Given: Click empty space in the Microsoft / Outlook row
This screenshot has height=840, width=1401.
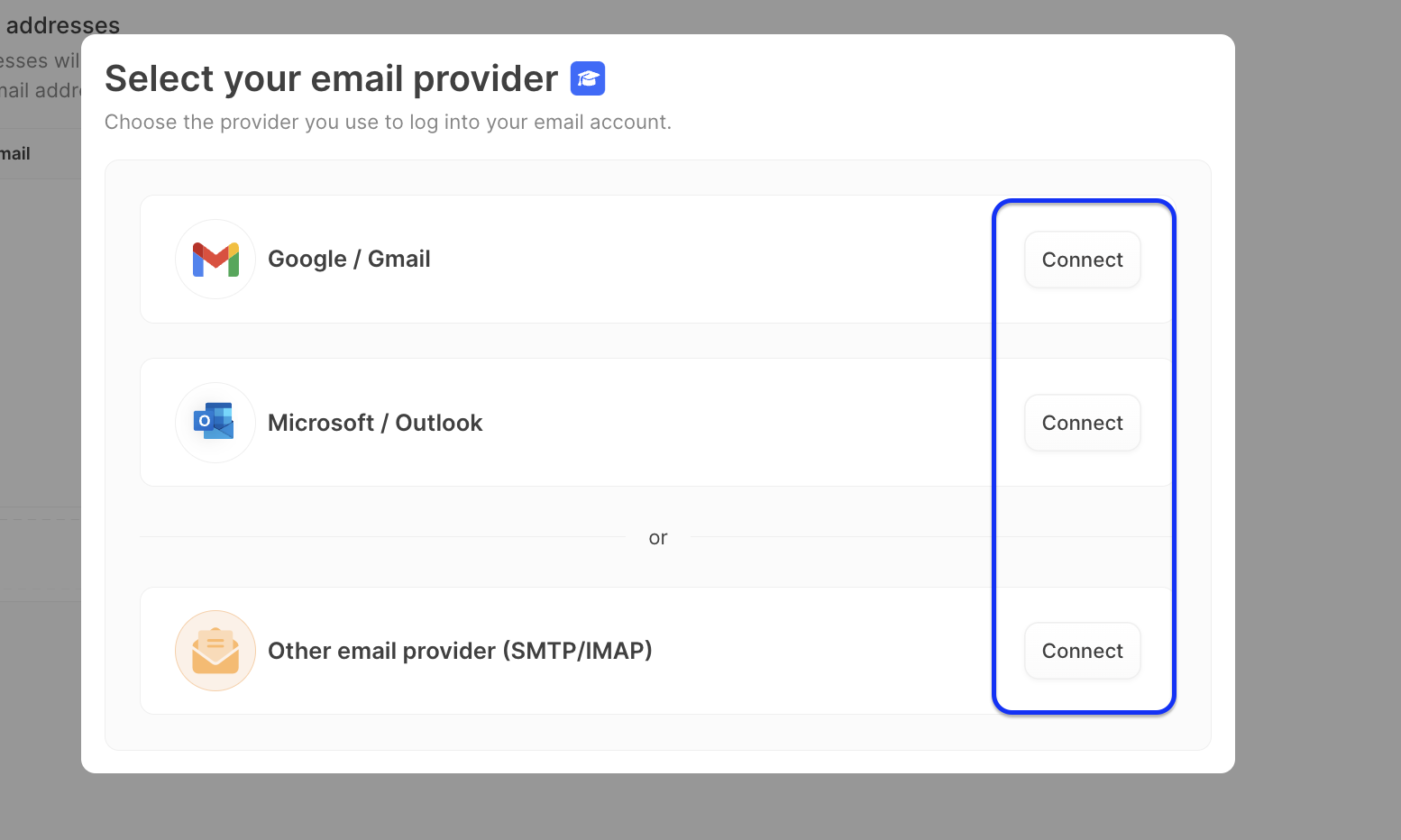Looking at the screenshot, I should pyautogui.click(x=721, y=423).
